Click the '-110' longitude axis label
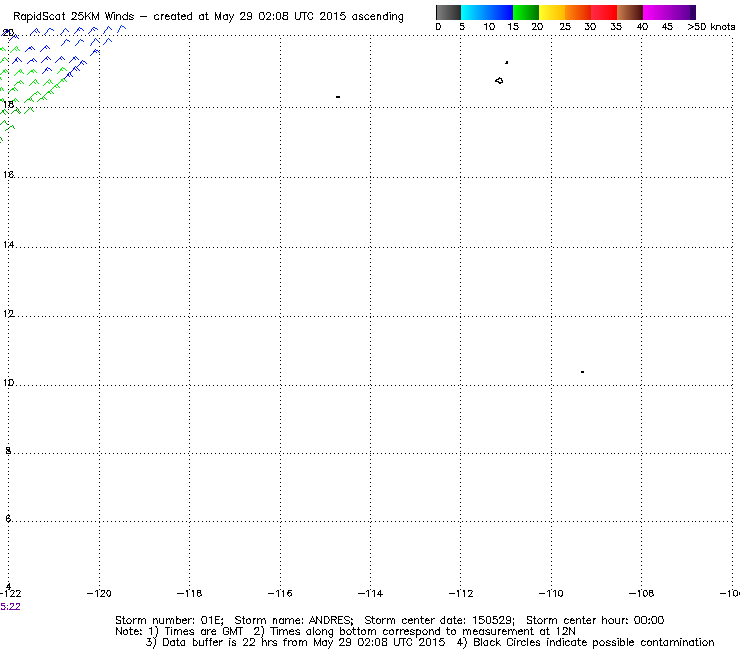 coord(551,593)
